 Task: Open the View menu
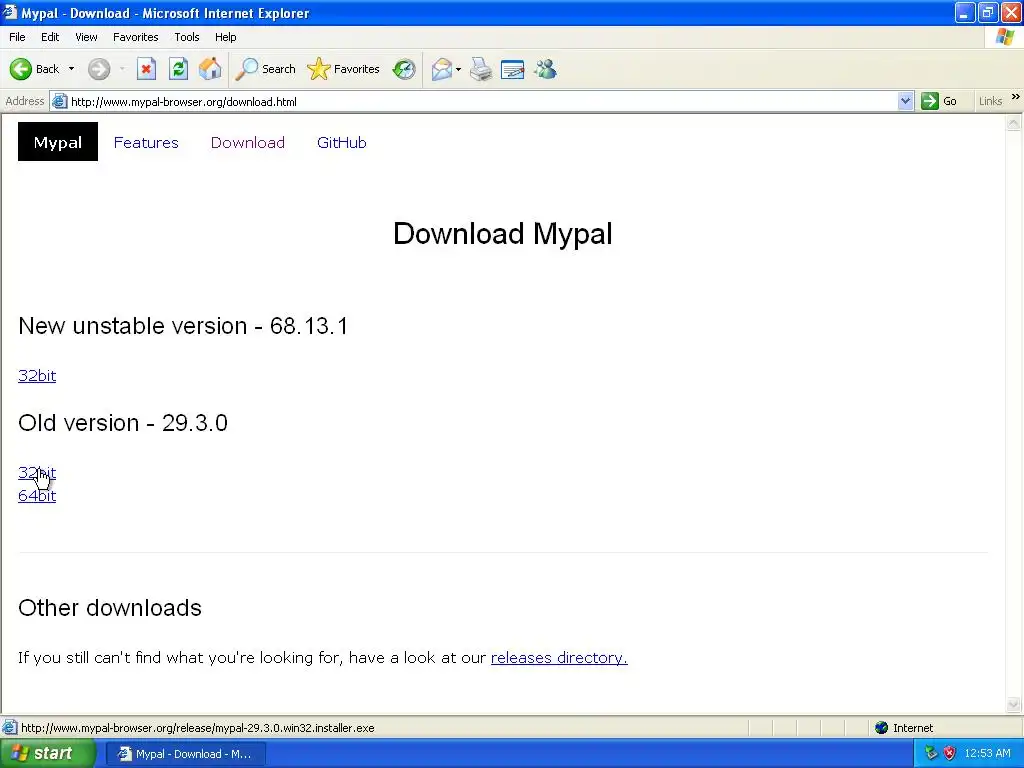coord(86,37)
